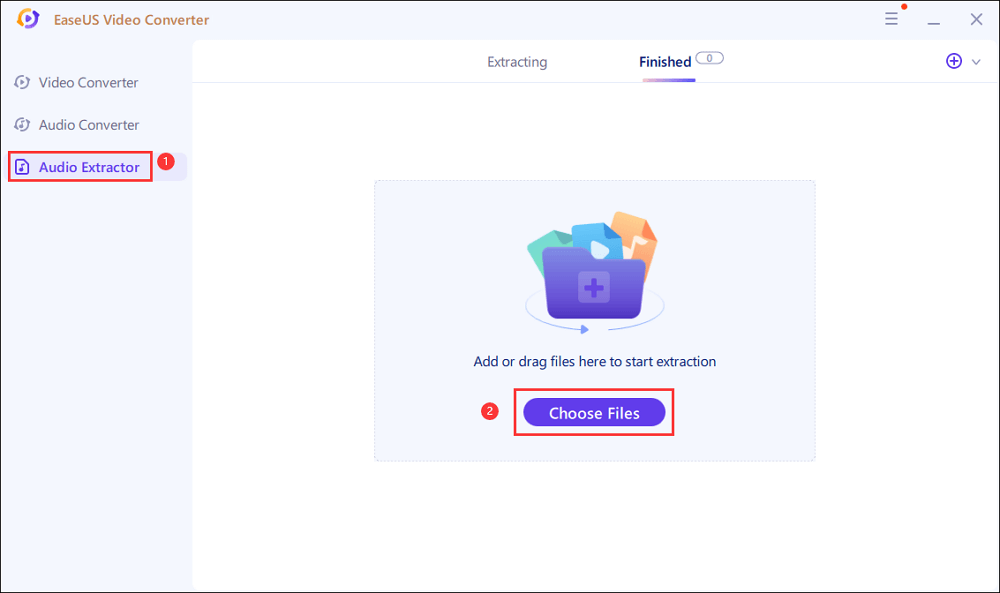Expand the chevron beside the add icon
The width and height of the screenshot is (1000, 593).
pyautogui.click(x=976, y=62)
